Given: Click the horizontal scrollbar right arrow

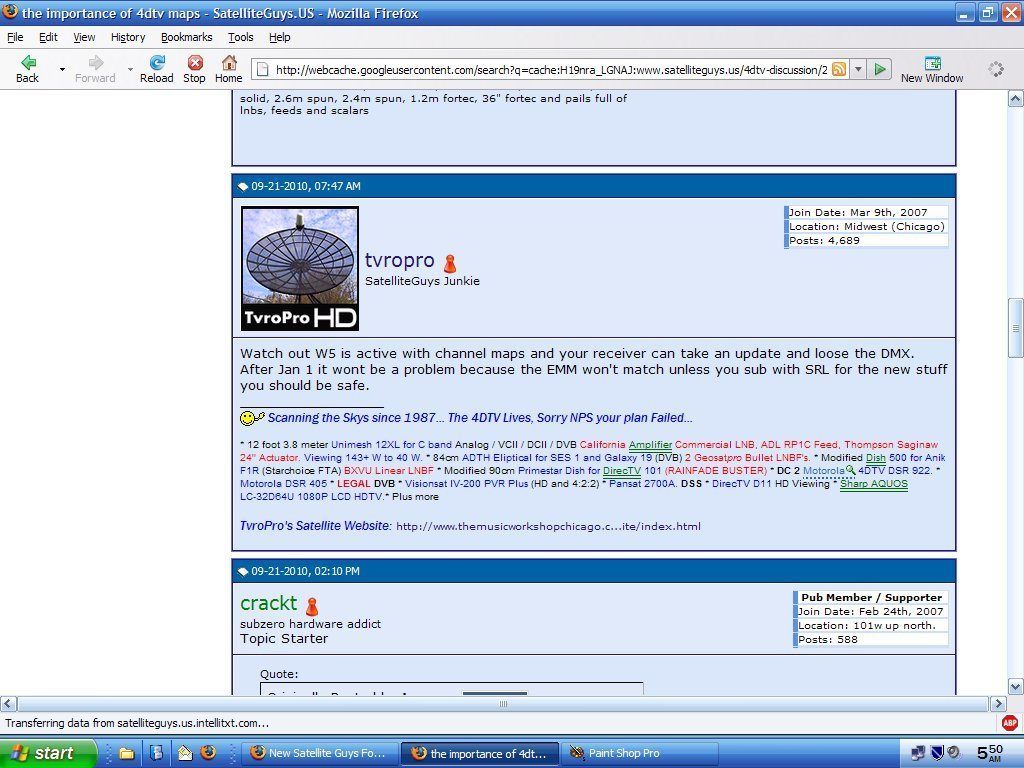Looking at the screenshot, I should point(998,703).
